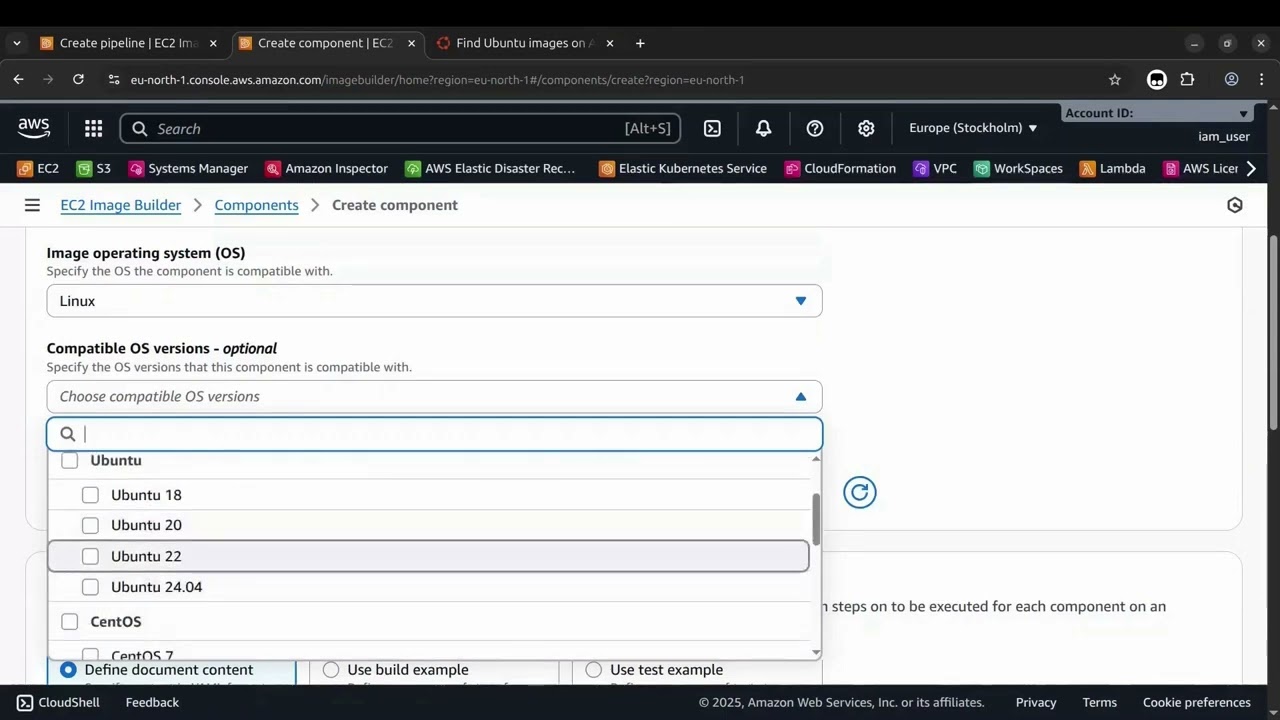Close the Create pipeline tab
1280x720 pixels.
click(213, 43)
